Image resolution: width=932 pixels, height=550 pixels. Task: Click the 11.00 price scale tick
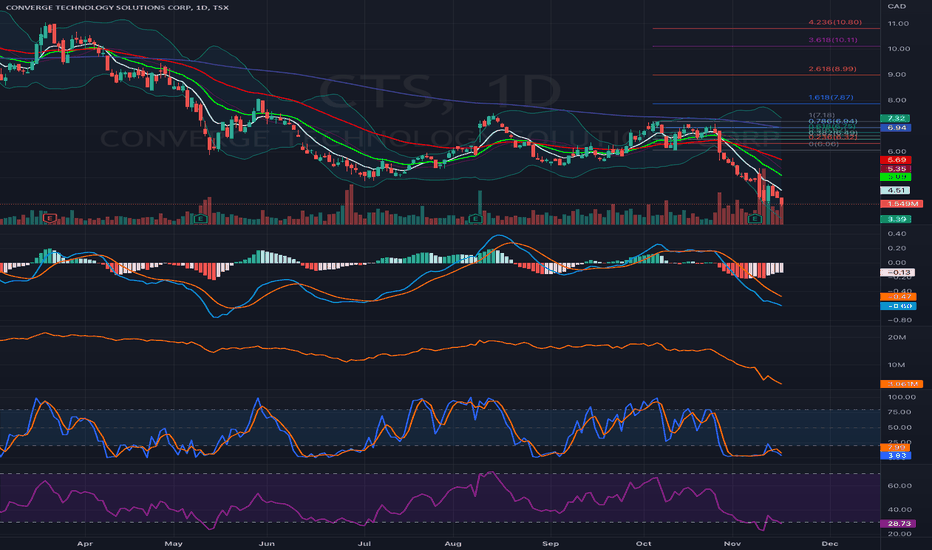tap(898, 23)
